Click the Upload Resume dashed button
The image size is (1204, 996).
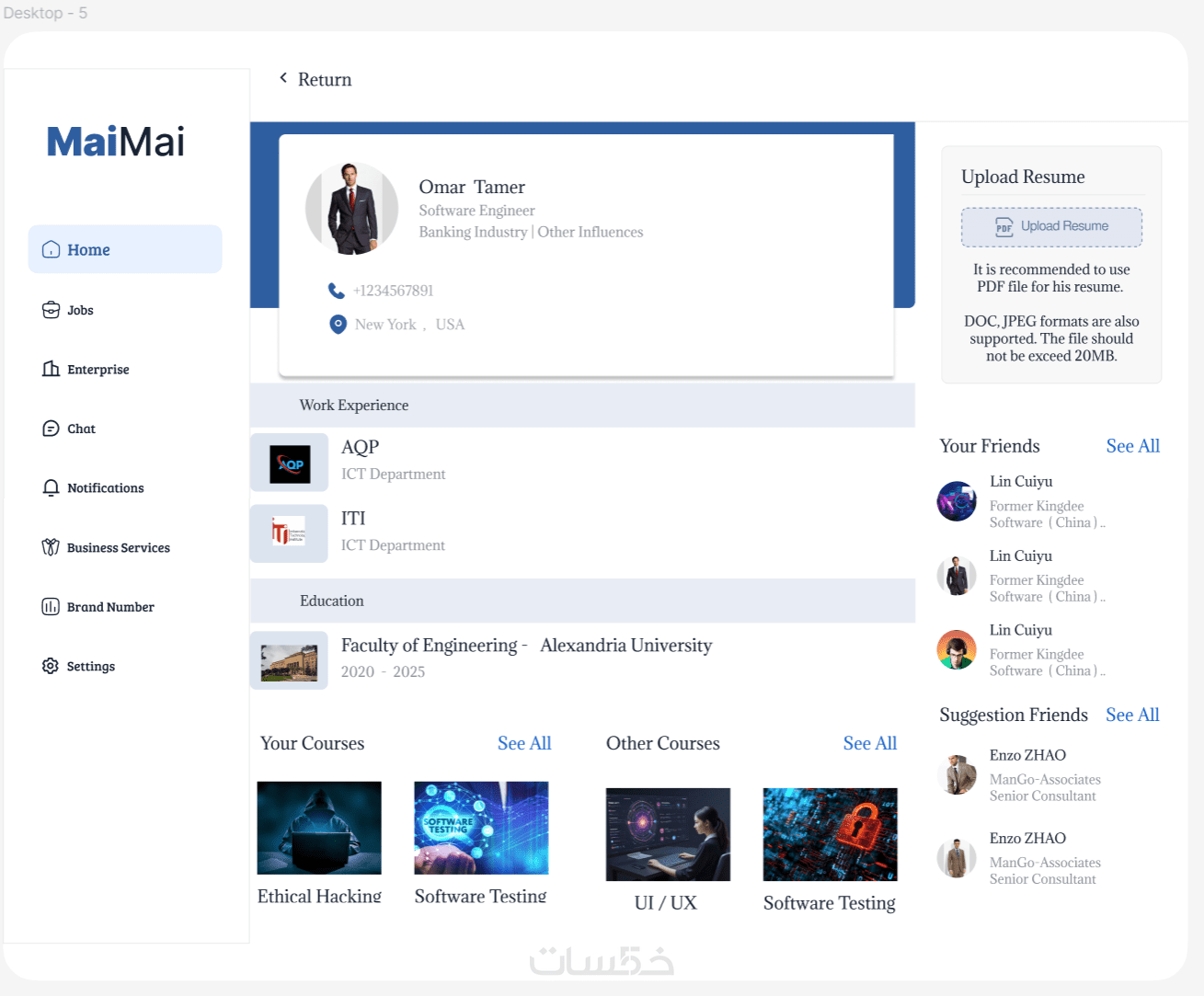(x=1051, y=227)
